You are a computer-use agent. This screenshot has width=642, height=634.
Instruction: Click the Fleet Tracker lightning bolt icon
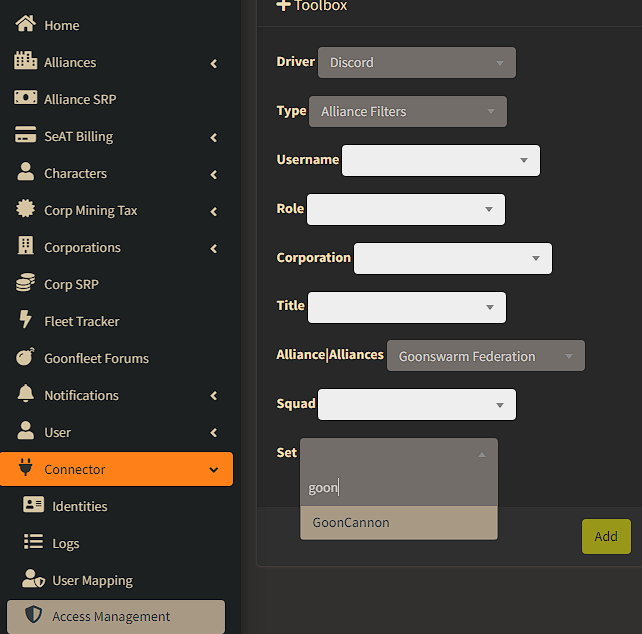[x=26, y=321]
